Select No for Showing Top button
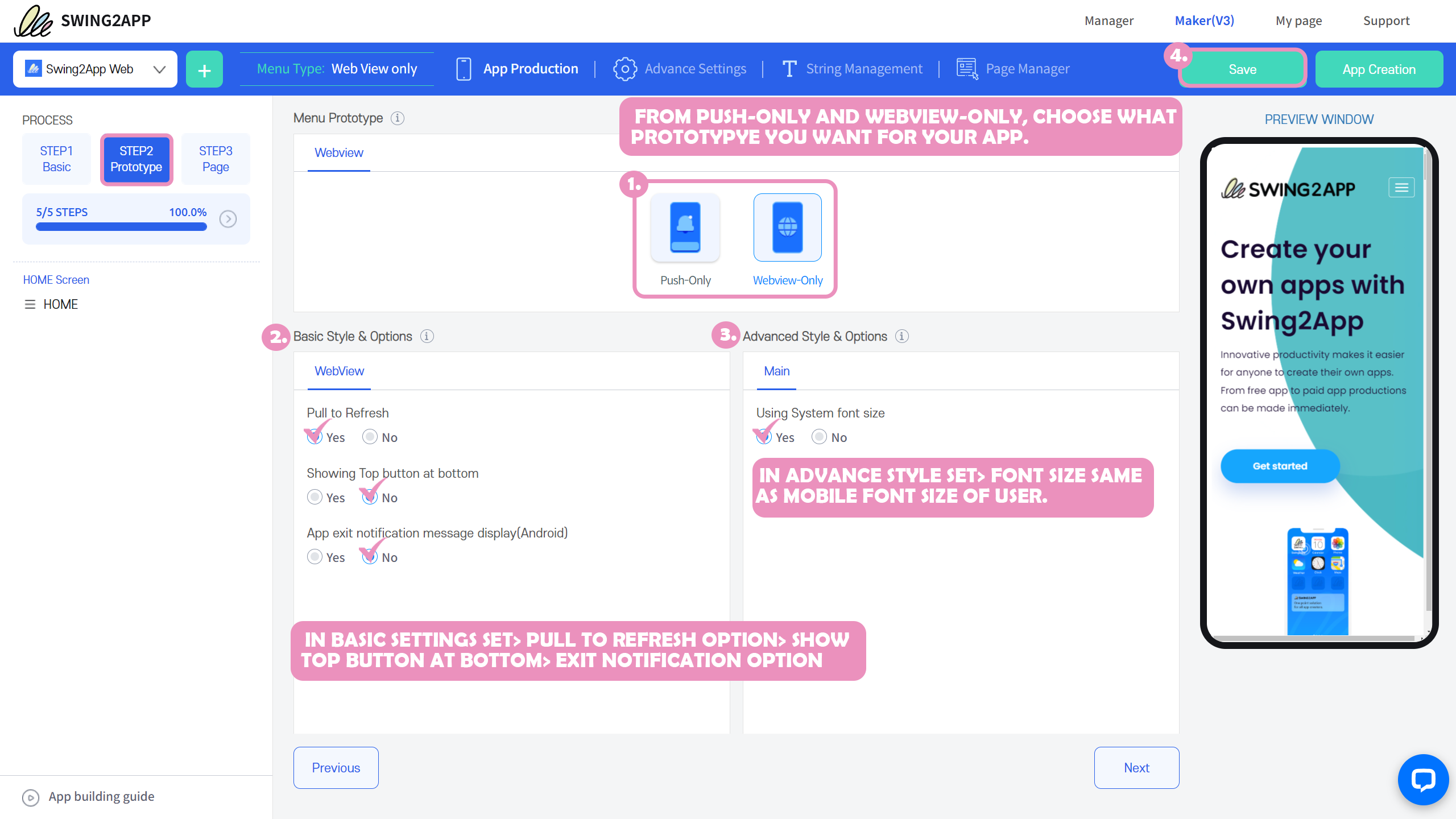 click(x=370, y=497)
